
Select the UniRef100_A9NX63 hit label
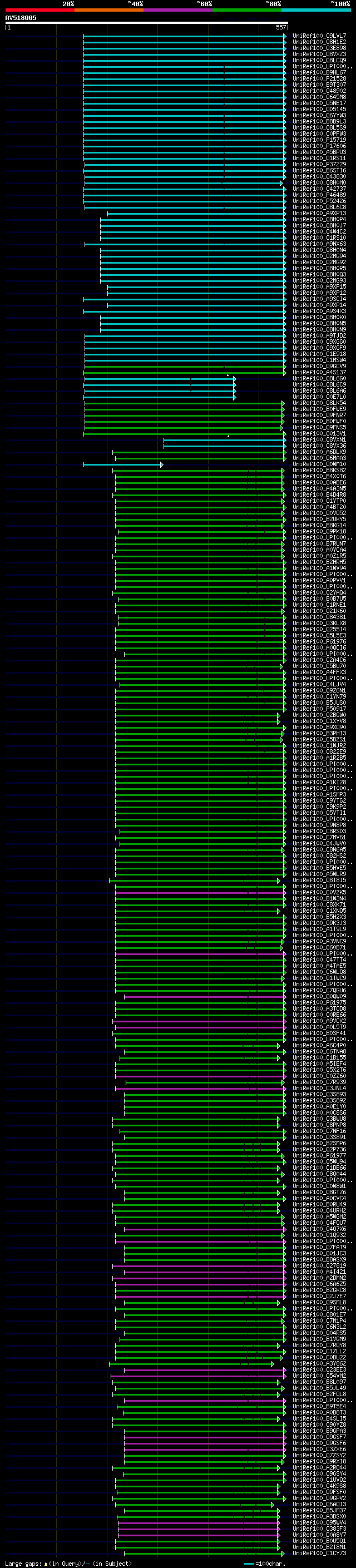coord(319,244)
